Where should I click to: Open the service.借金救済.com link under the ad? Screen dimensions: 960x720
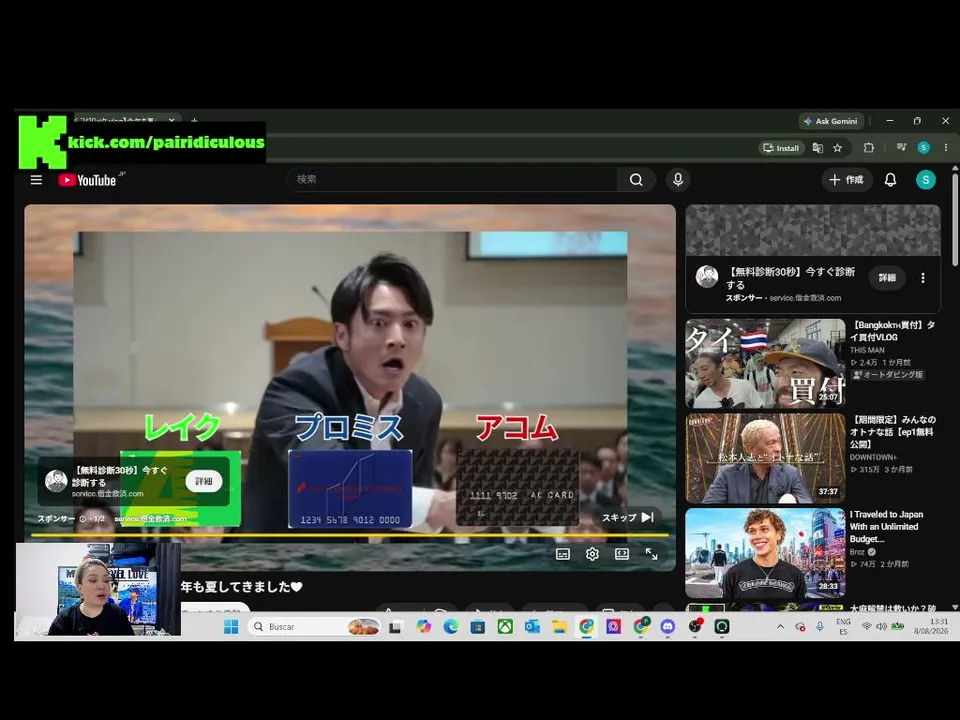(x=151, y=519)
